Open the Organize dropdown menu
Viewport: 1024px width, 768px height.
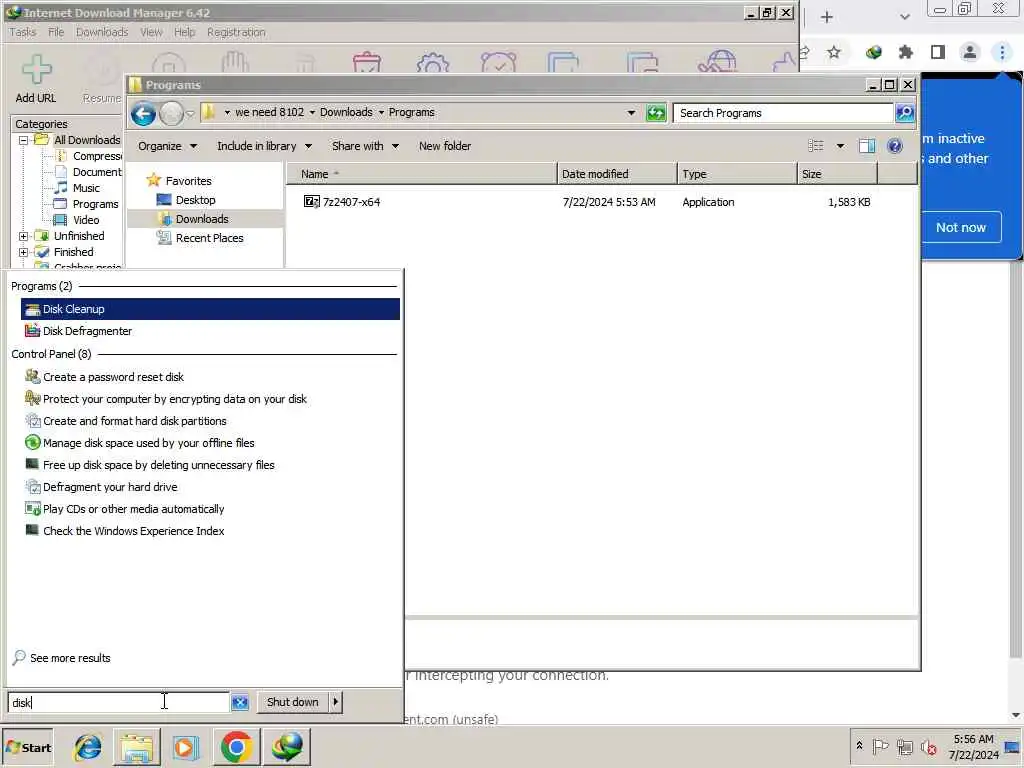point(167,146)
